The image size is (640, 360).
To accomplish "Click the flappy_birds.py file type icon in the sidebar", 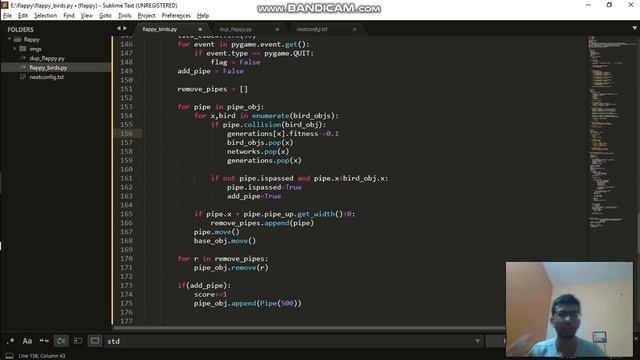I will click(23, 68).
